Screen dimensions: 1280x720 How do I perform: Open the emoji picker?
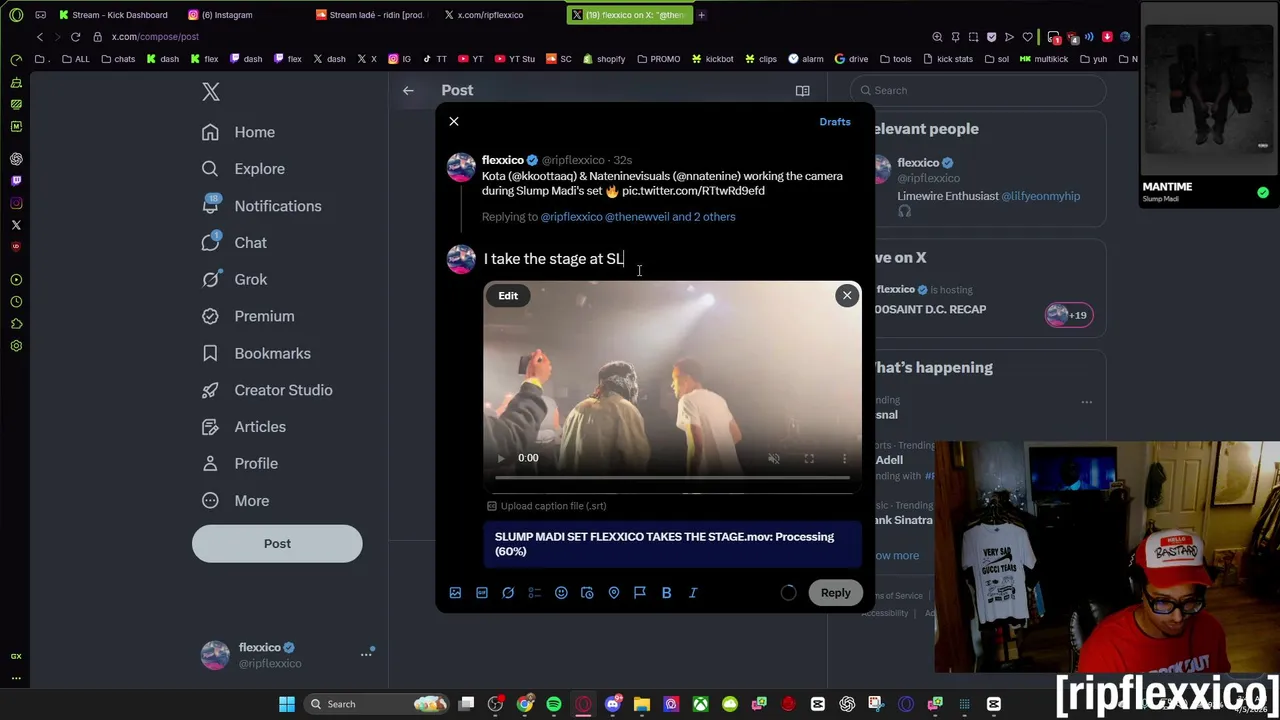click(561, 593)
